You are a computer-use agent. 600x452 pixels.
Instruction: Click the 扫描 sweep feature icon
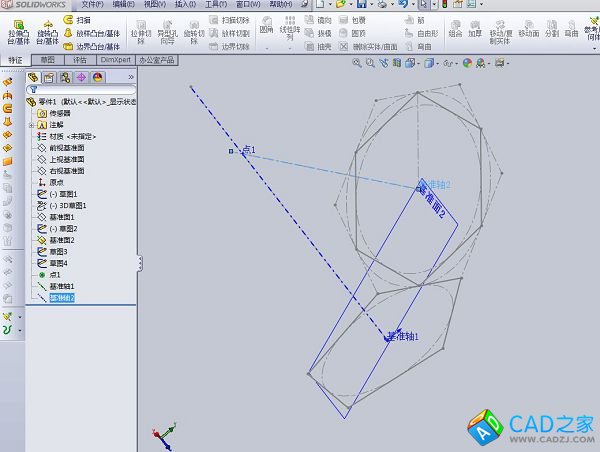pyautogui.click(x=82, y=20)
